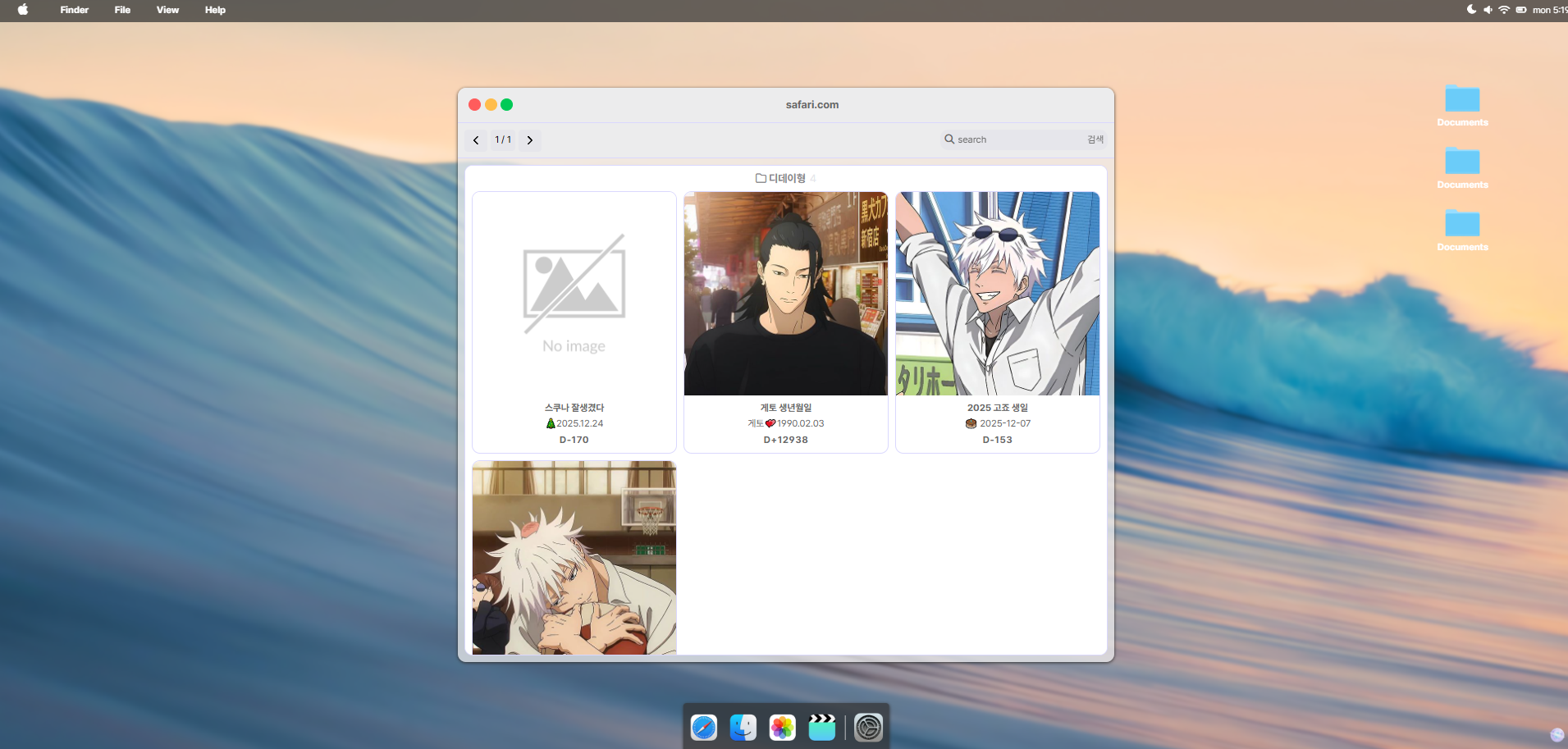
Task: Click the tree icon beside 2025.12.24
Action: pos(551,423)
